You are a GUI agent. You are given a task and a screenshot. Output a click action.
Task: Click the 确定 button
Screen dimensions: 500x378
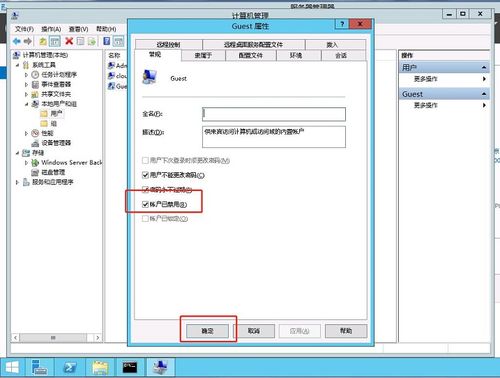[x=207, y=331]
